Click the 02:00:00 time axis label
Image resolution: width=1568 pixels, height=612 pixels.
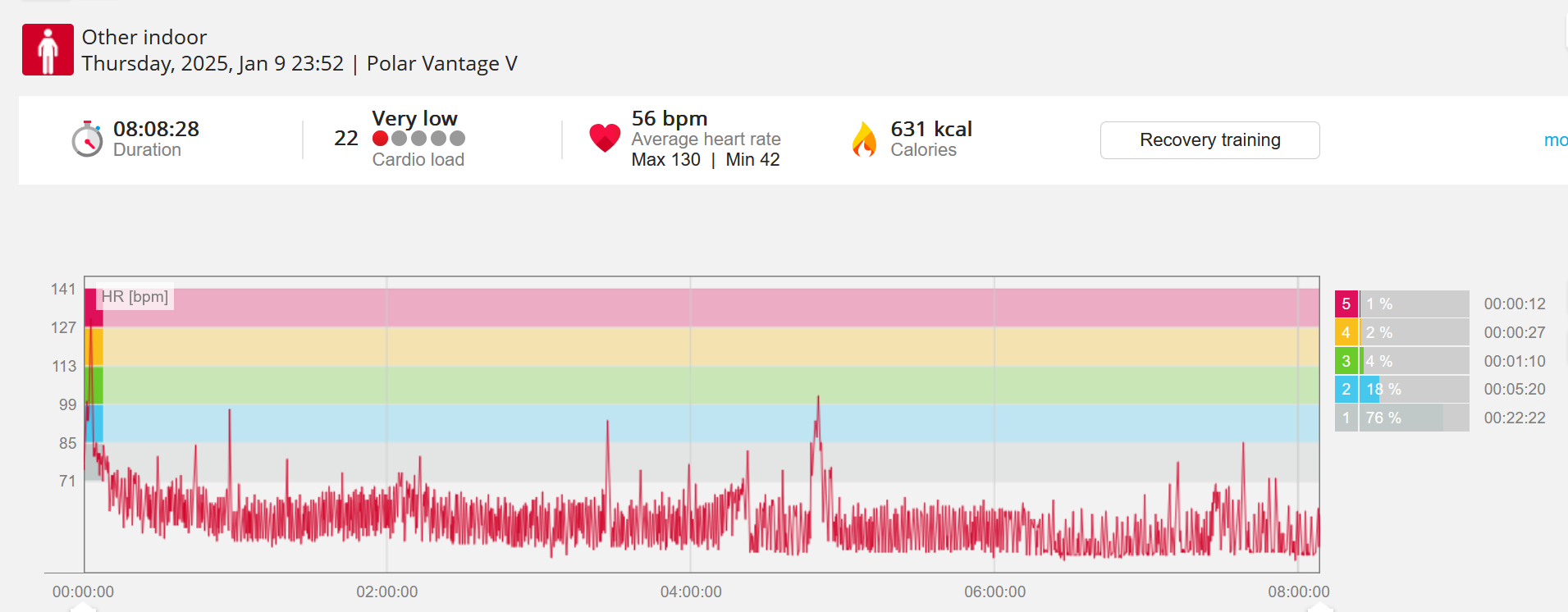[387, 591]
